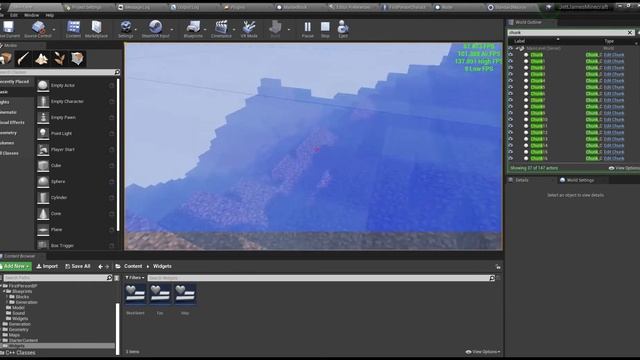Open Blueprints toolbar icon
640x360 pixels.
click(193, 28)
